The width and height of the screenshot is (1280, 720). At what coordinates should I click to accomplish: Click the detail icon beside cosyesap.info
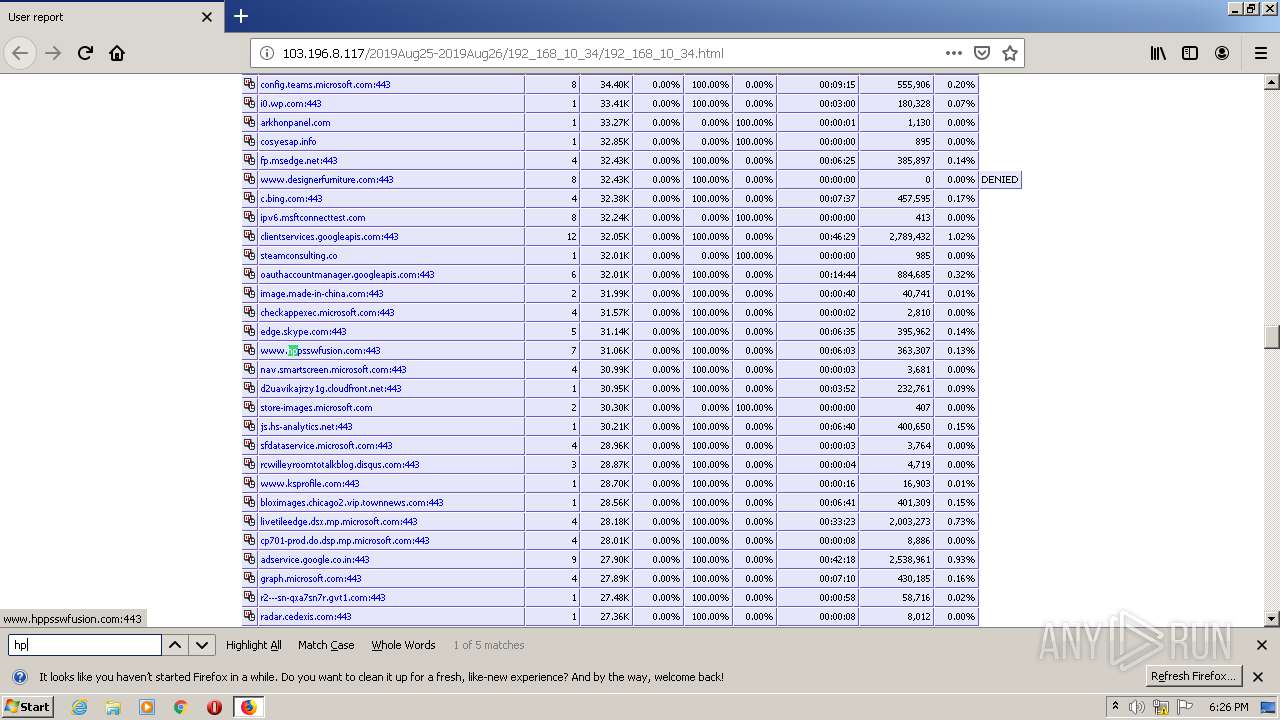(250, 141)
